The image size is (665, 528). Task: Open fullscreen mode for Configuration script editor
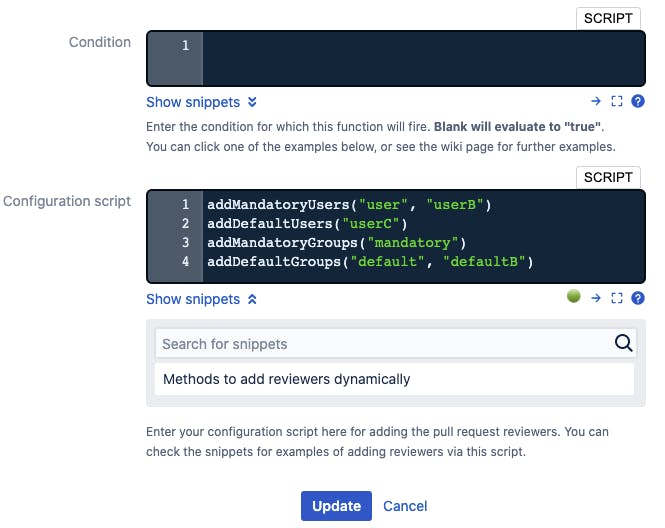tap(617, 298)
